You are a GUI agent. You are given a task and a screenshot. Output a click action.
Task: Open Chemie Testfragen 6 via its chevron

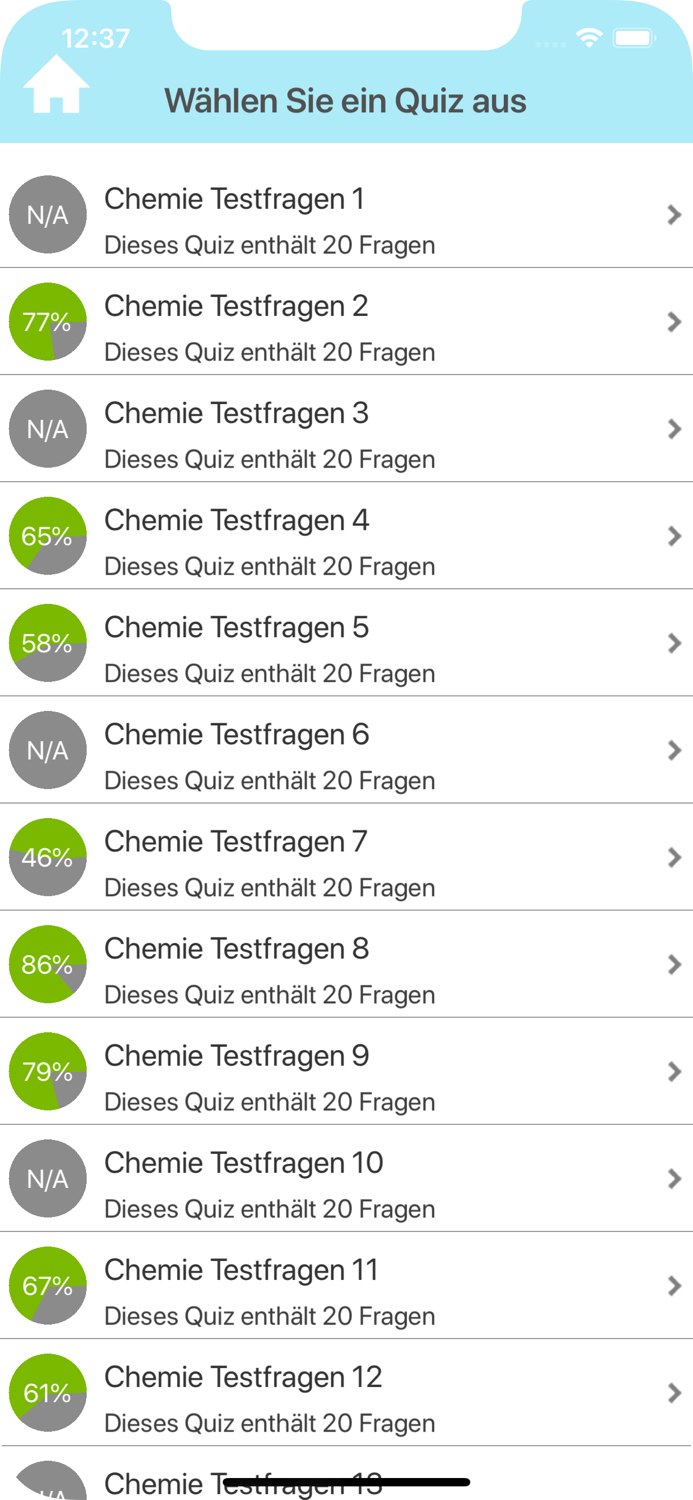click(675, 750)
